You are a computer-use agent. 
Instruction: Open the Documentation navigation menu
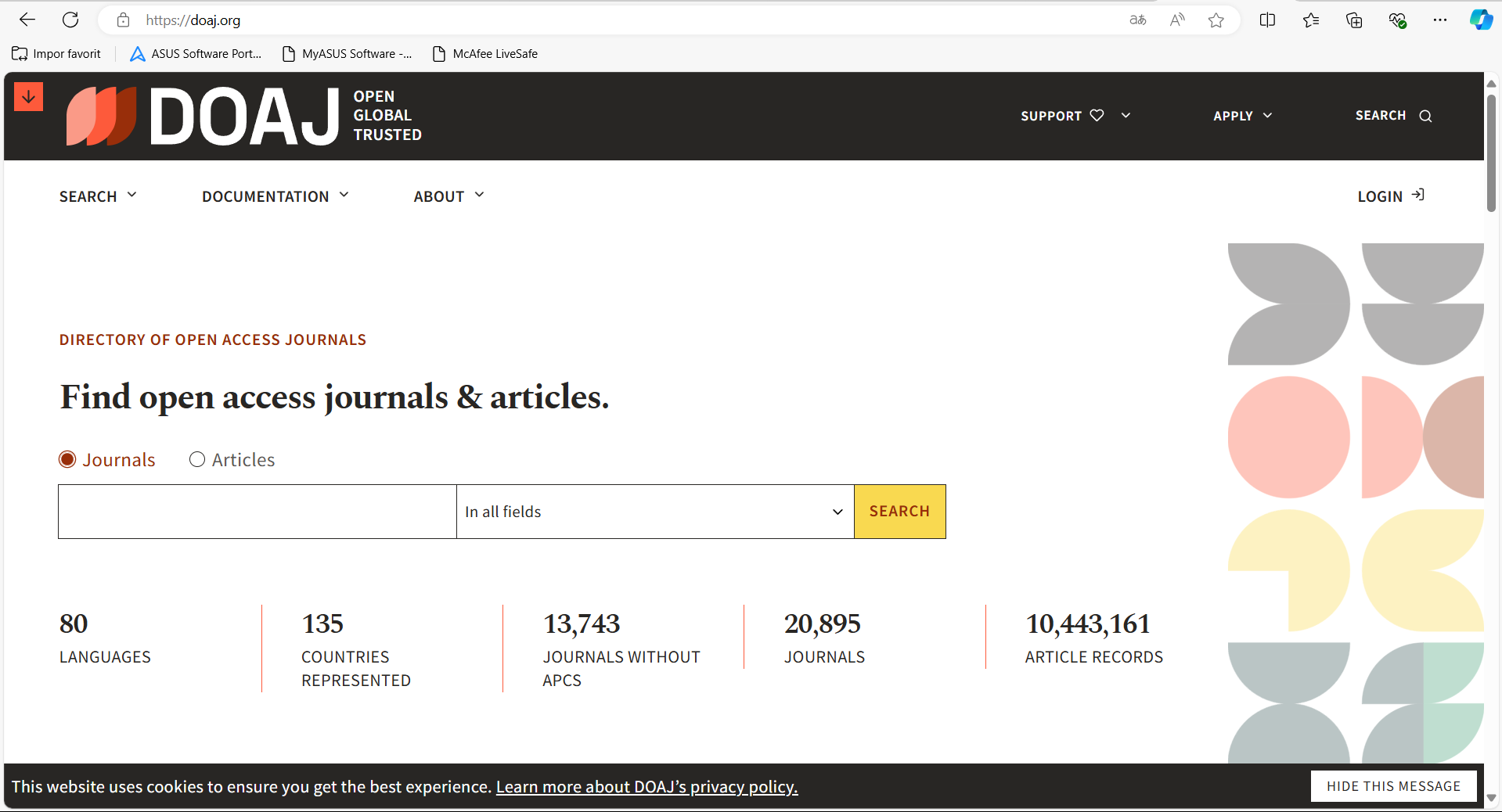275,196
